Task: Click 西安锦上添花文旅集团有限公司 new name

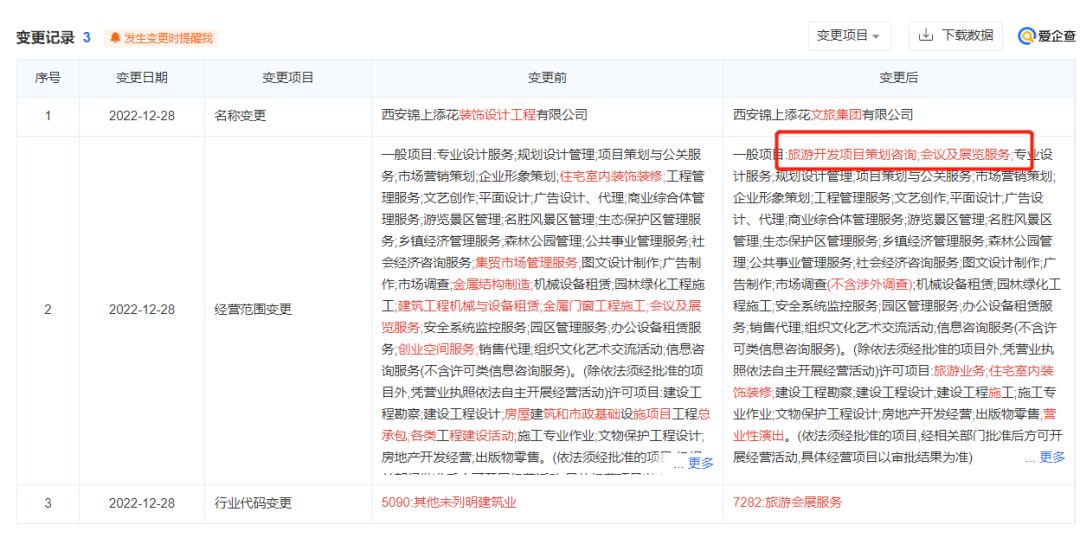Action: [823, 116]
